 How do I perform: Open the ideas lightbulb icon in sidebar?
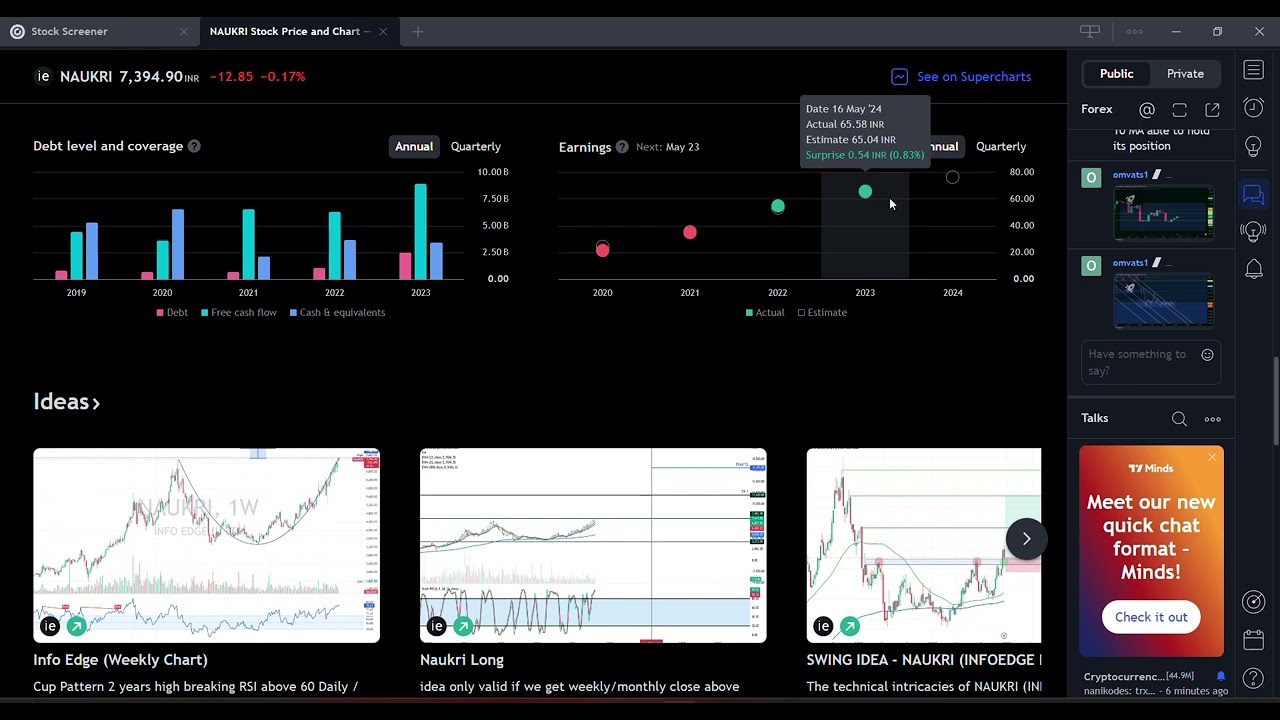tap(1253, 146)
